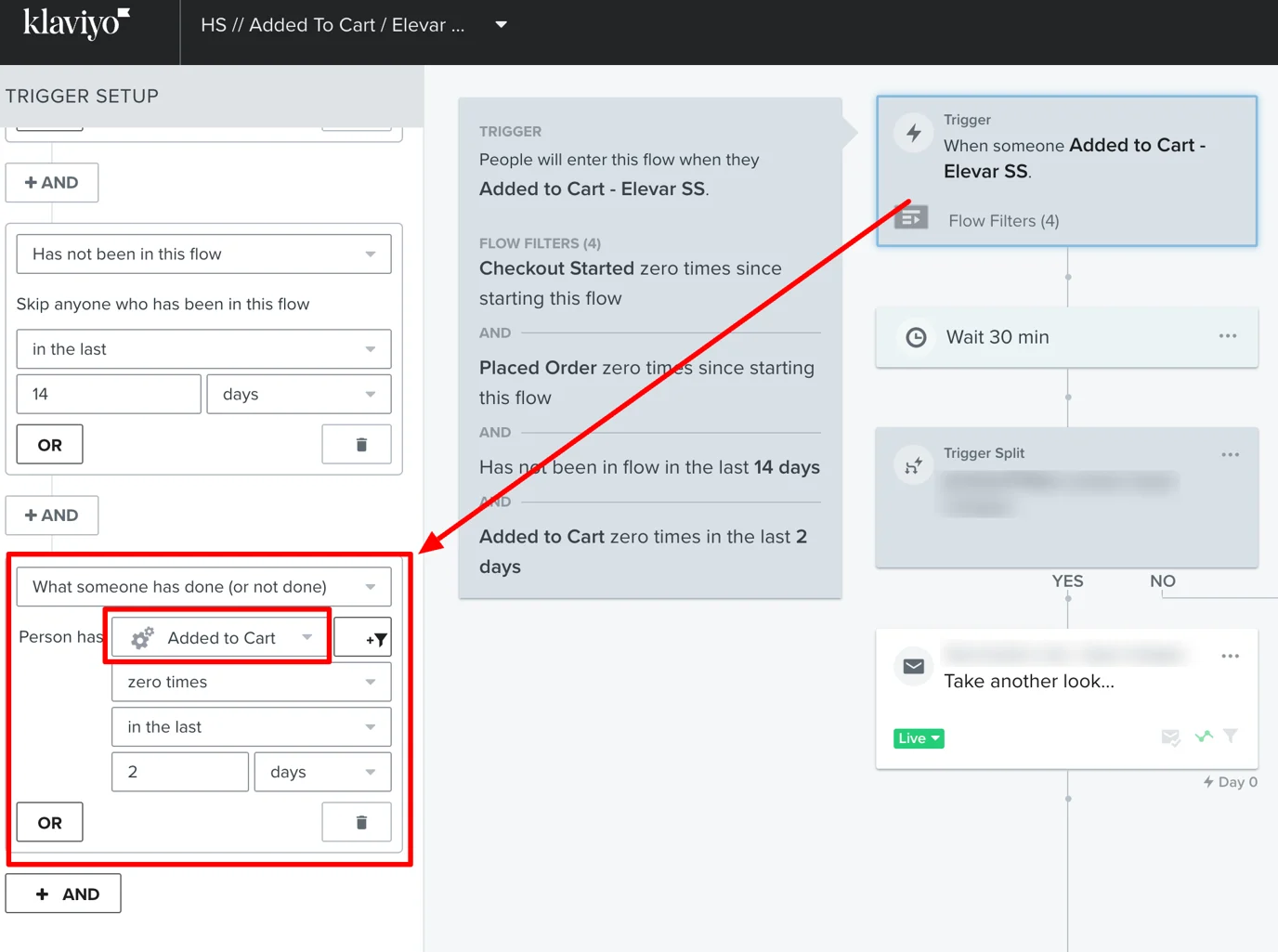The height and width of the screenshot is (952, 1278).
Task: Click the filter funnel icon on email card
Action: point(1231,737)
